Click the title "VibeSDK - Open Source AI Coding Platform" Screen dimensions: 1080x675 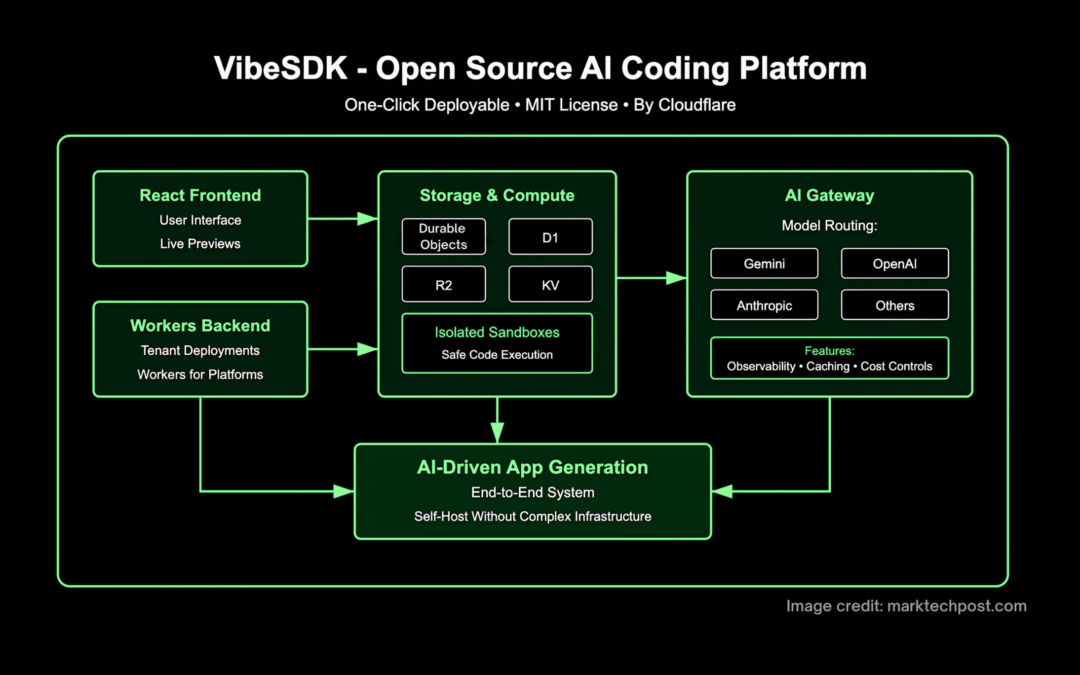[540, 68]
